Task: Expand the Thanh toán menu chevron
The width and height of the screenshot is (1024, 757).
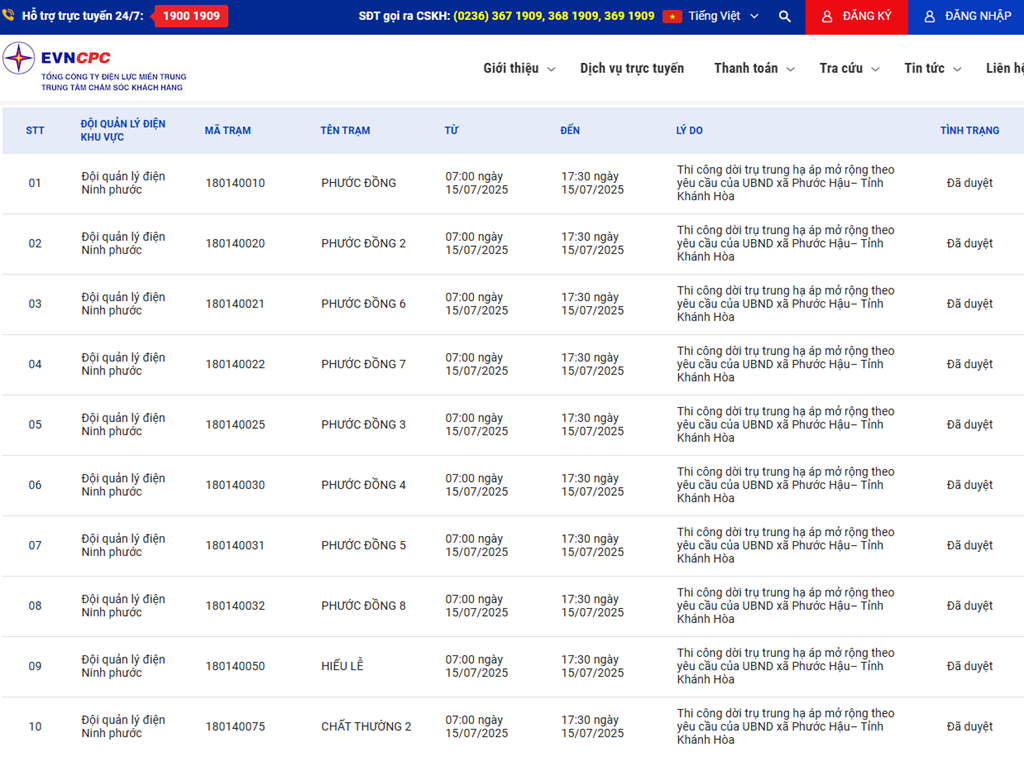Action: [x=790, y=69]
